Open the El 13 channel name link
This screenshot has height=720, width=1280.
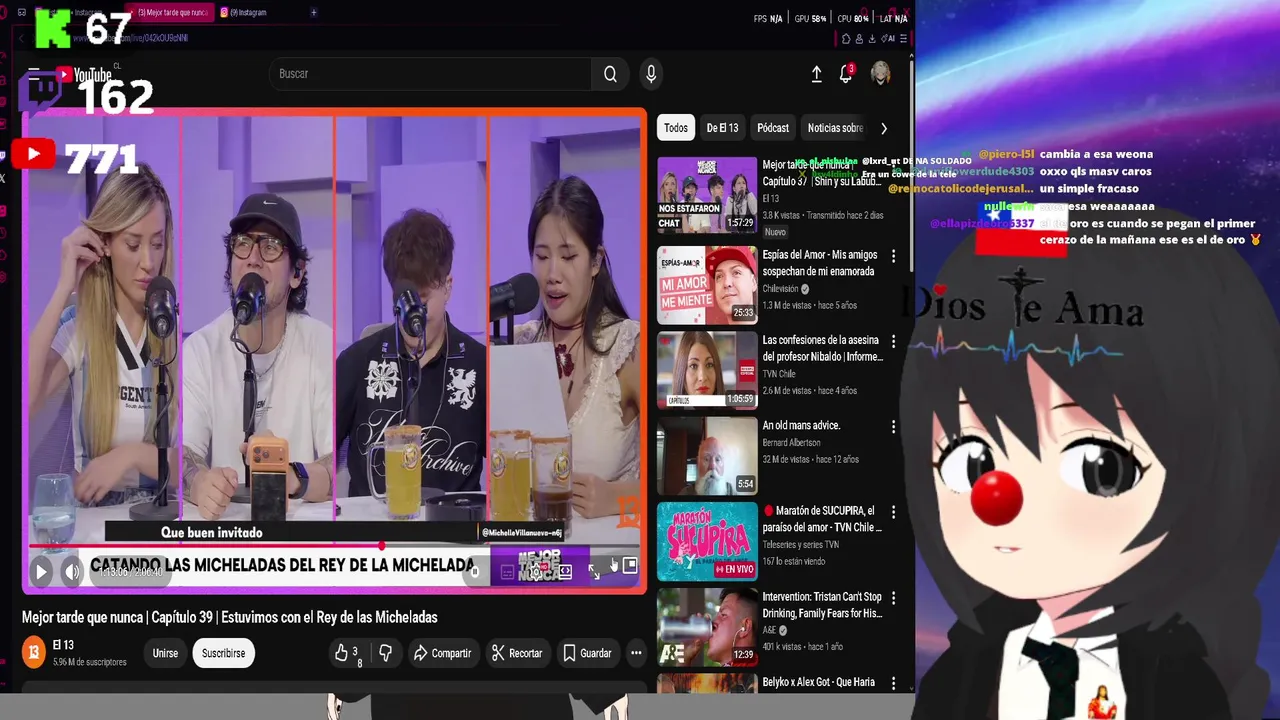(x=63, y=646)
